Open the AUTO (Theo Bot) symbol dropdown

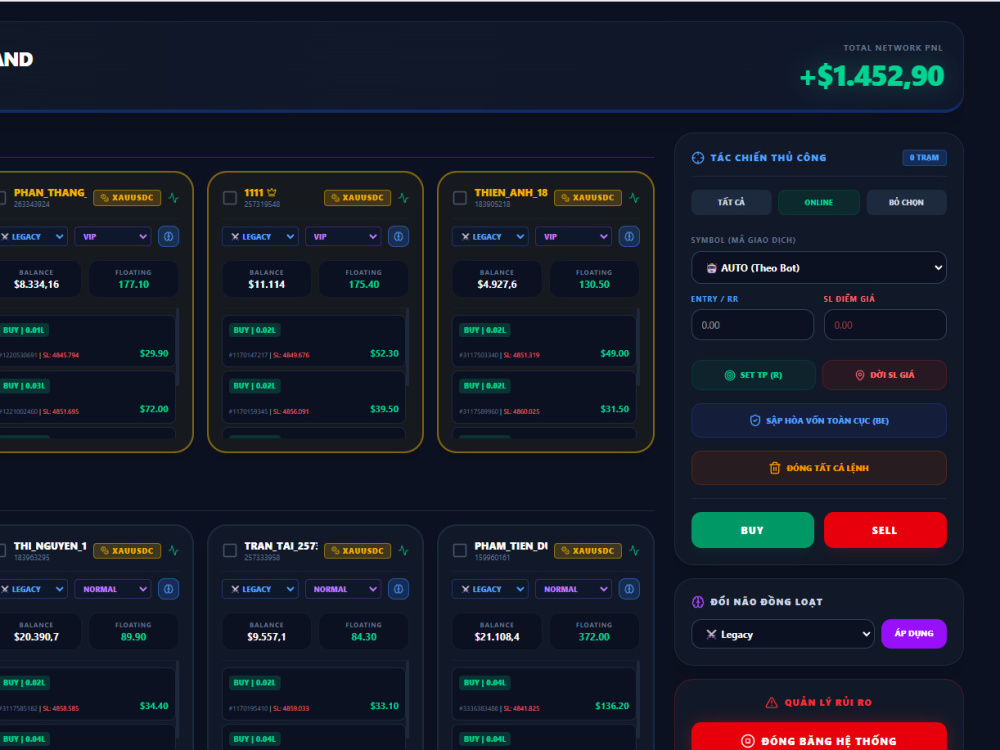pyautogui.click(x=819, y=268)
